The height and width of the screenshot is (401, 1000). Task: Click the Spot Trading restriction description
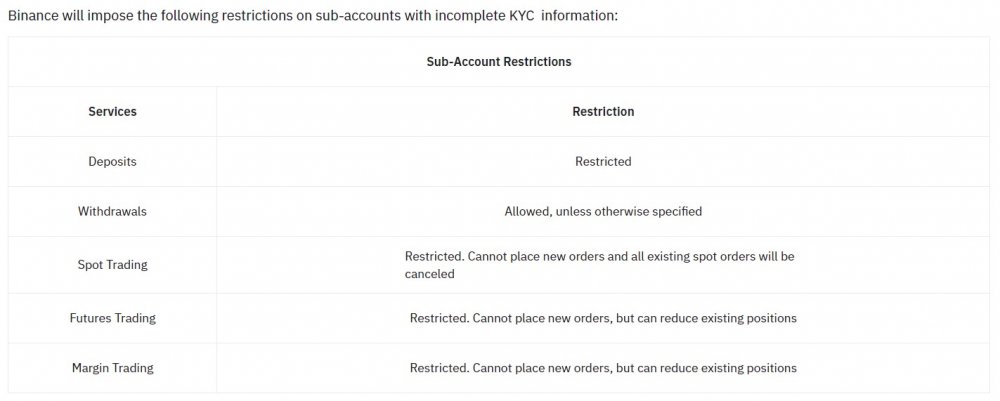pos(599,265)
